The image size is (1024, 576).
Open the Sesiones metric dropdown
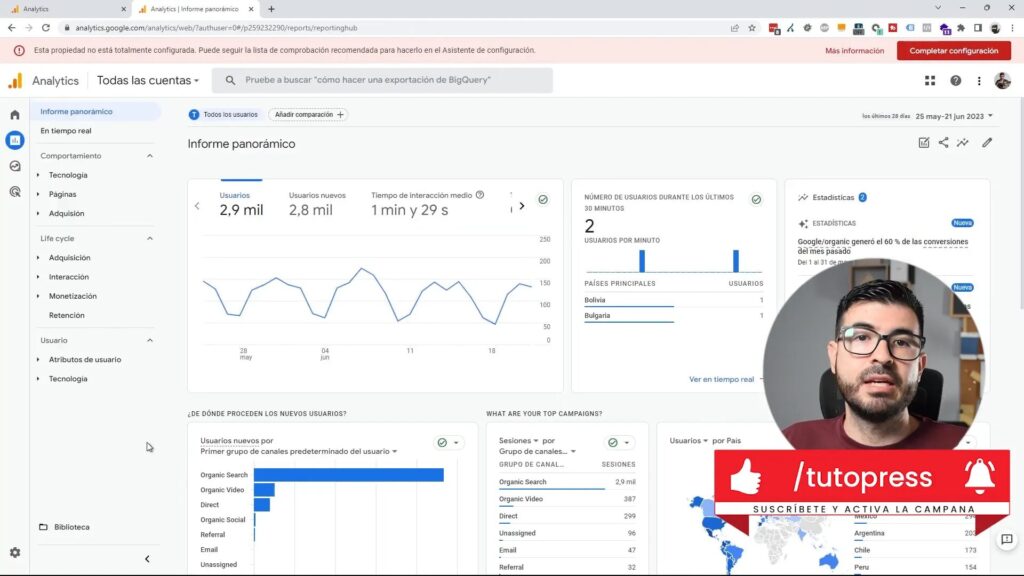pyautogui.click(x=519, y=441)
